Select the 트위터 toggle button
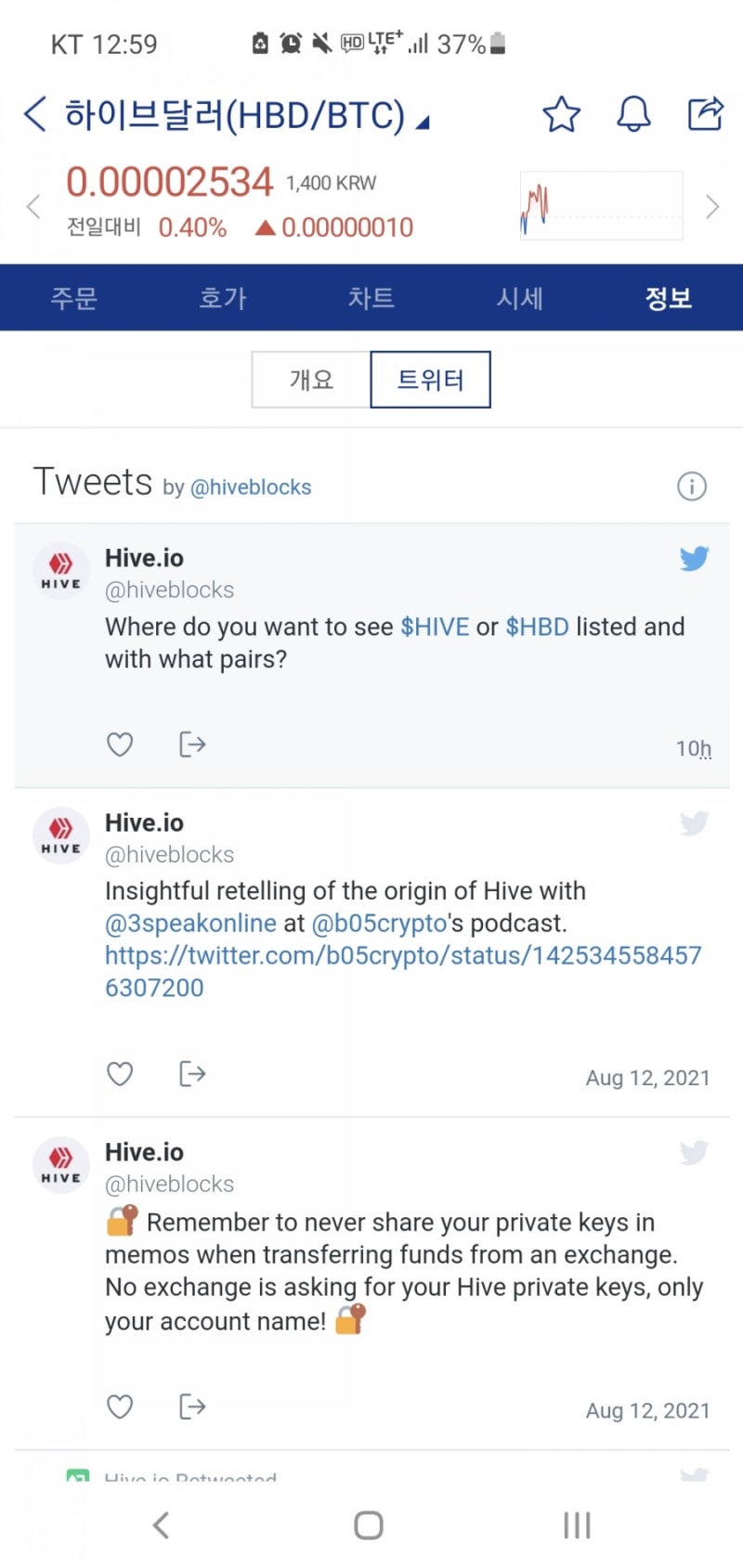Viewport: 743px width, 1568px height. pos(430,380)
